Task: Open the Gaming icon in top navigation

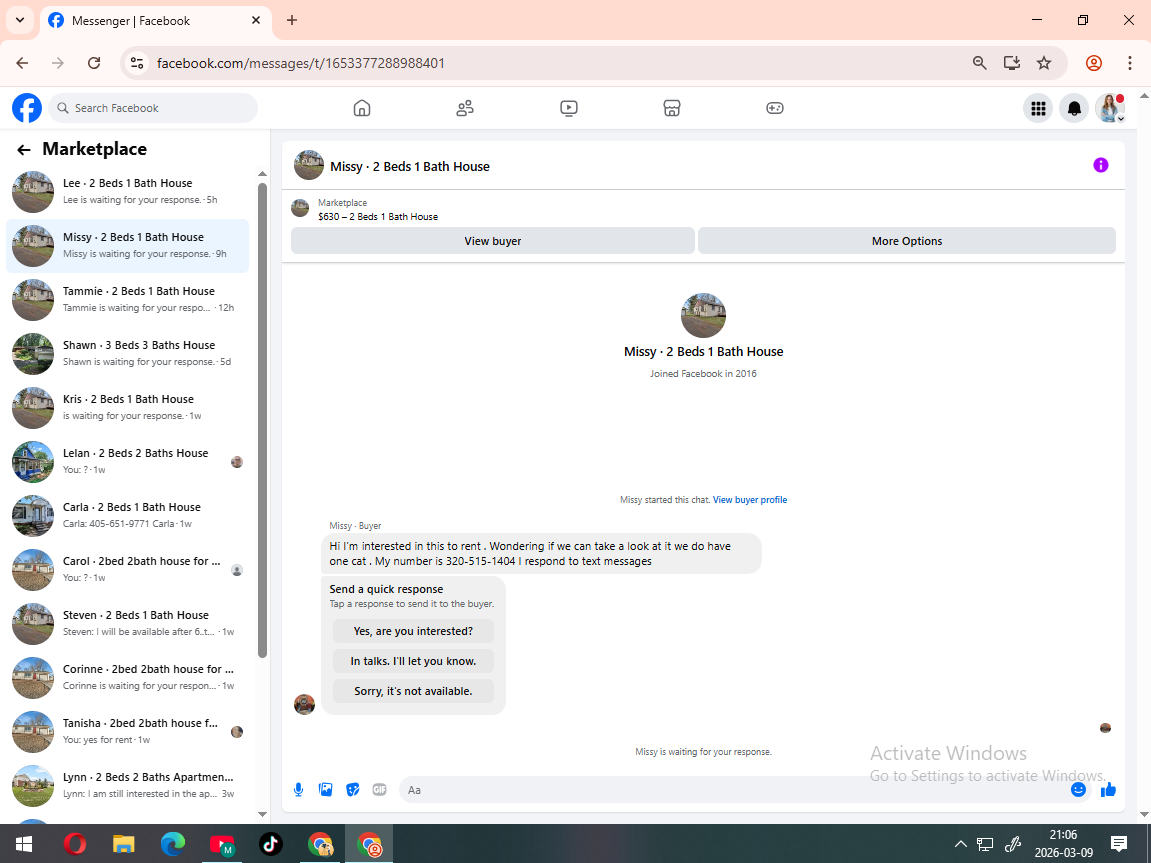Action: (774, 108)
